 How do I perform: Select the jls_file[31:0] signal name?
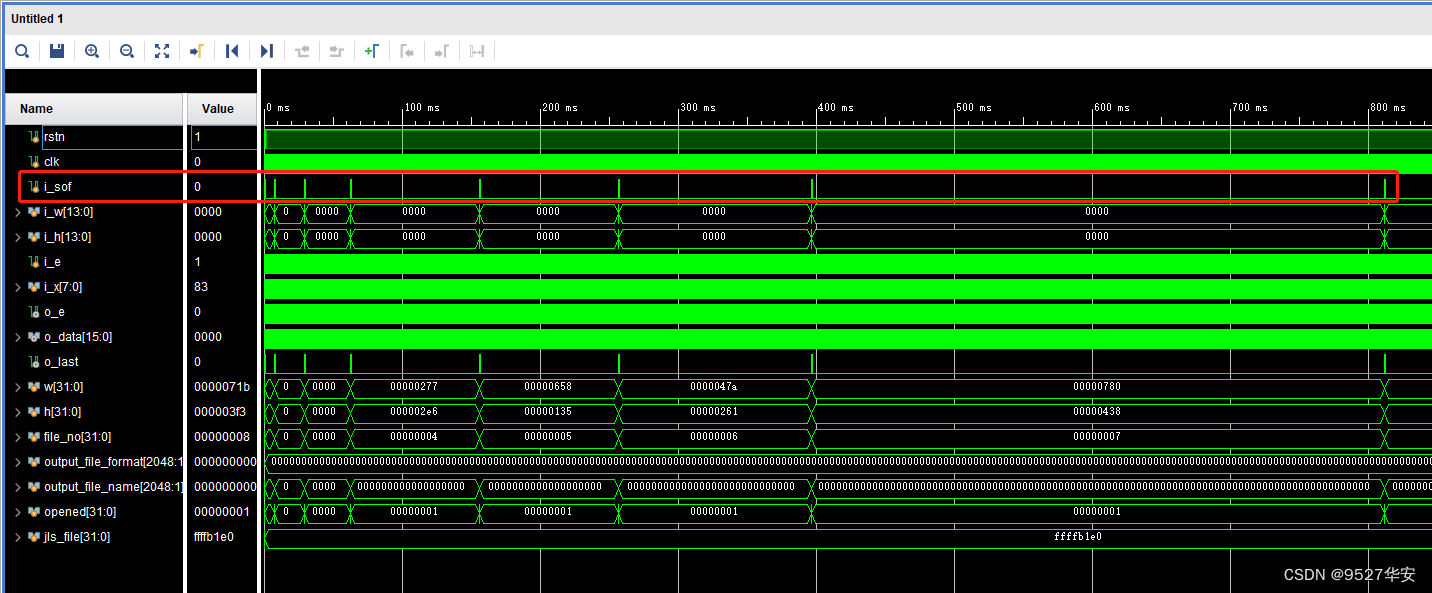77,537
